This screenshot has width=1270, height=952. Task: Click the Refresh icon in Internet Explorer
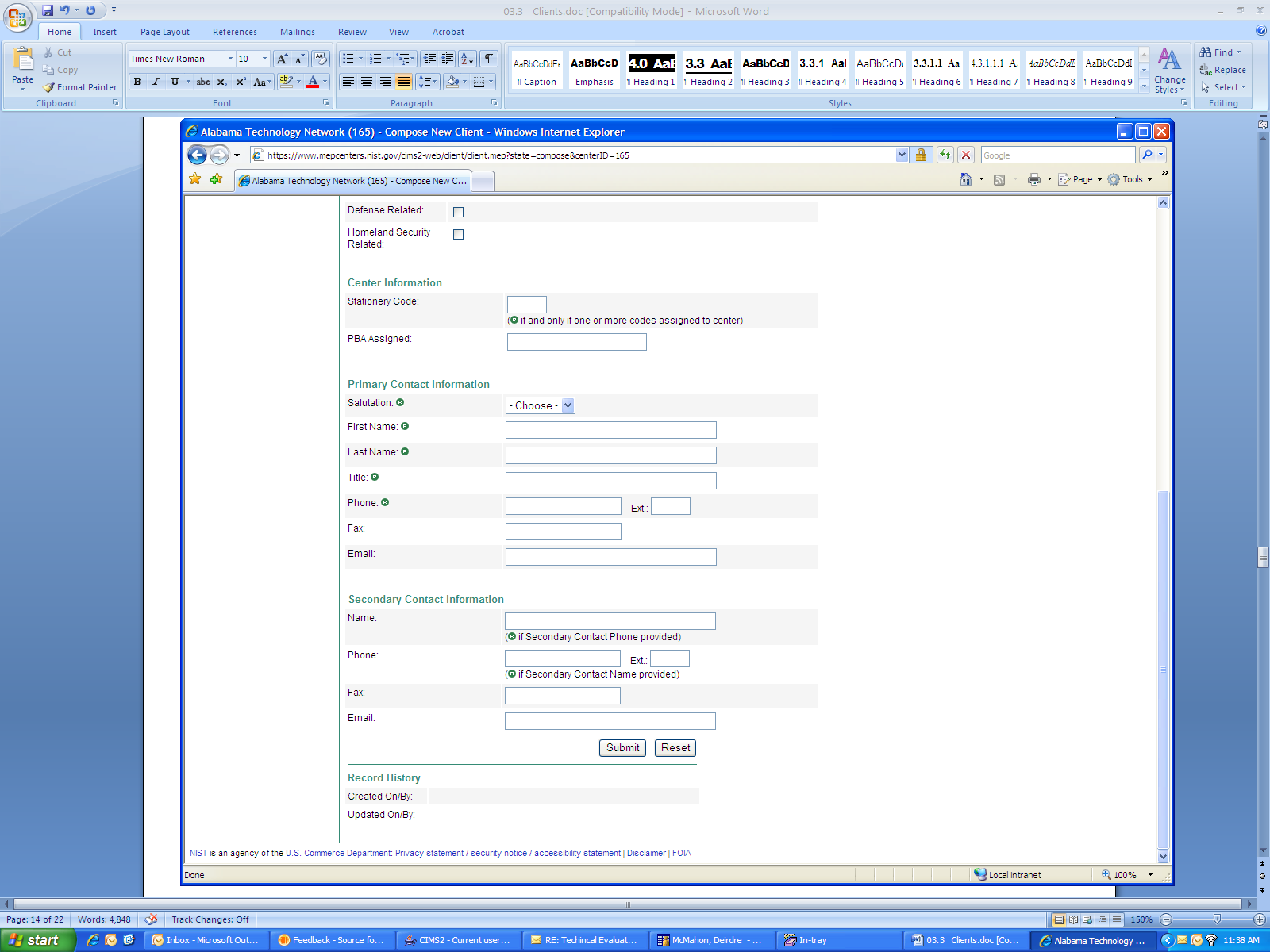(945, 155)
